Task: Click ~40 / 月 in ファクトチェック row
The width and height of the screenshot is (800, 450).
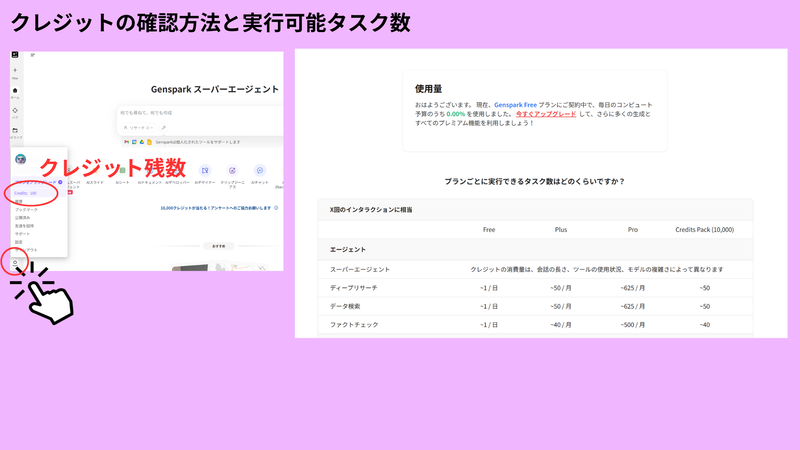Action: [x=561, y=324]
